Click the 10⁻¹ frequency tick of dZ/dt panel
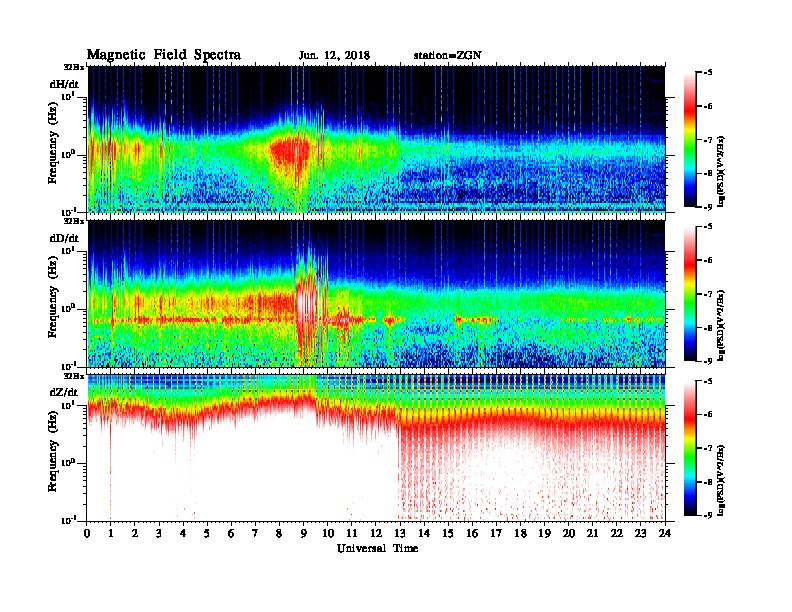 coord(69,520)
